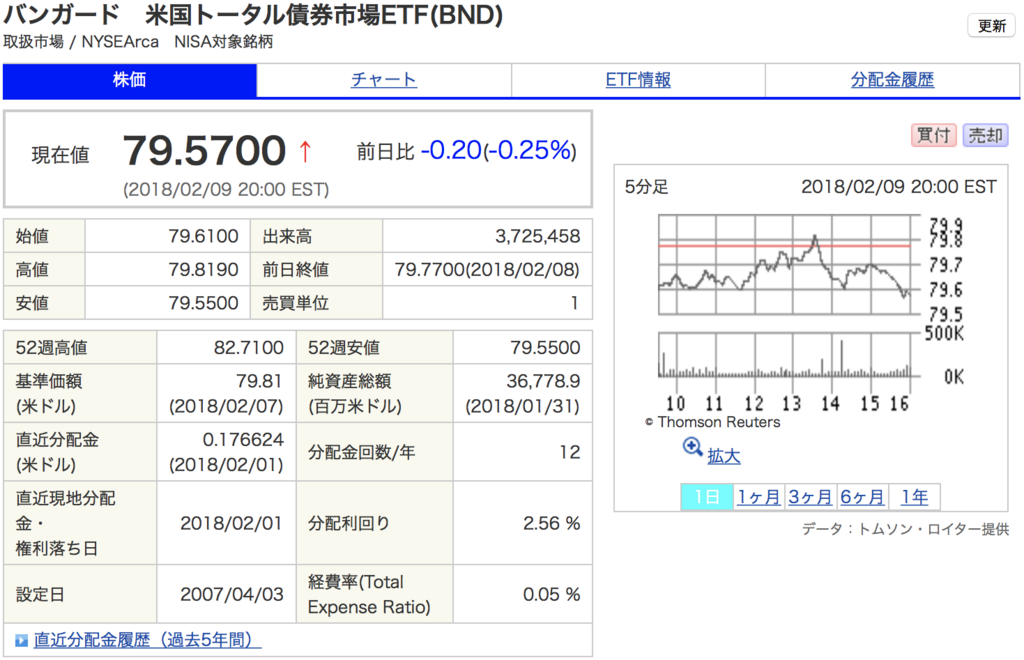Click the blue arrow icon beside 直近分配金履歴
The width and height of the screenshot is (1024, 660).
pyautogui.click(x=22, y=640)
